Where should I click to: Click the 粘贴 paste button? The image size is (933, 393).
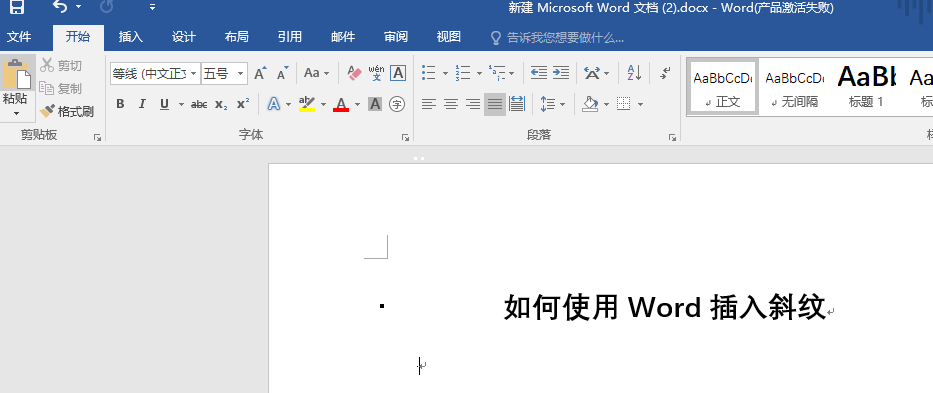(x=16, y=81)
